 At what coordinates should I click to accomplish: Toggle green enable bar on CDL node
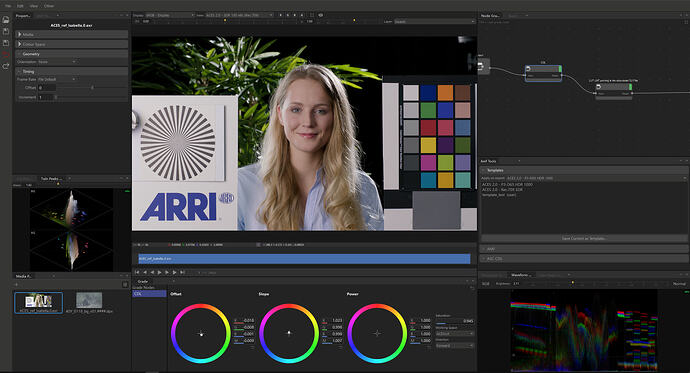tap(560, 69)
